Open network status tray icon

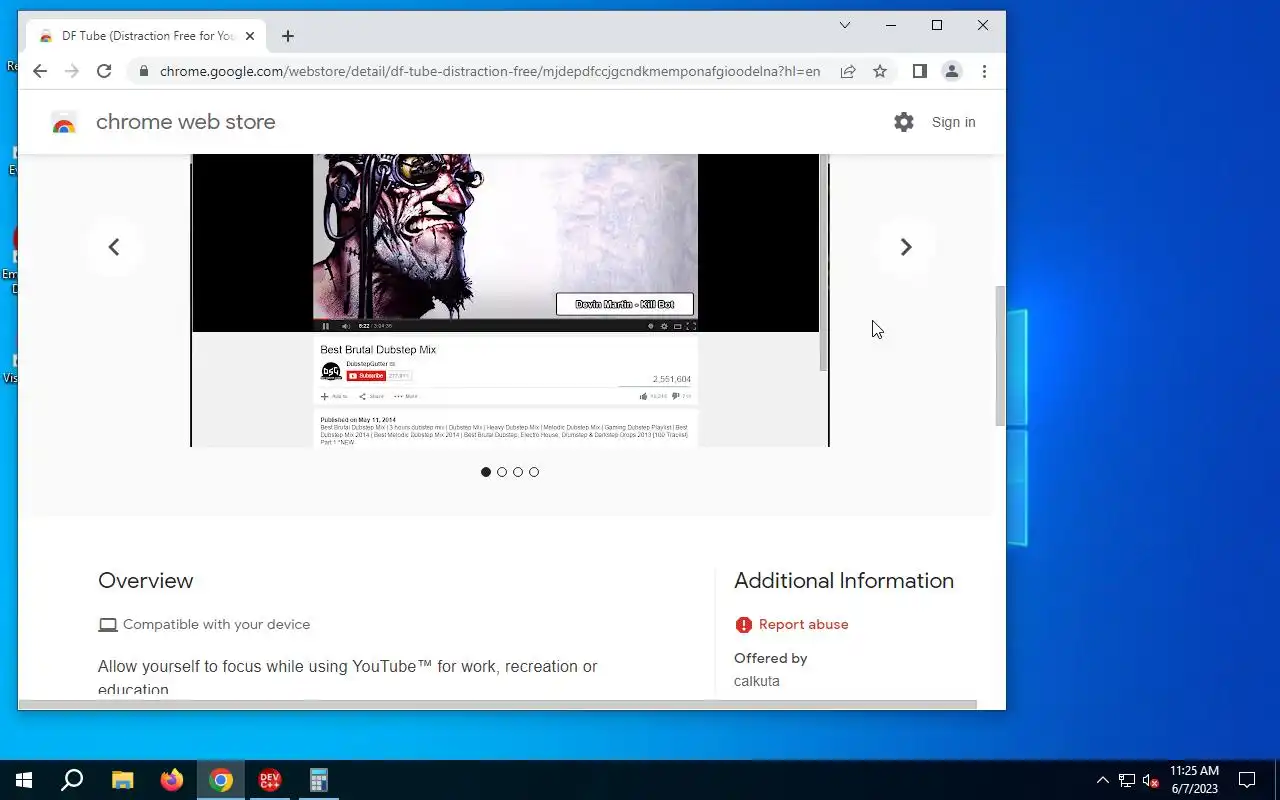(1127, 780)
